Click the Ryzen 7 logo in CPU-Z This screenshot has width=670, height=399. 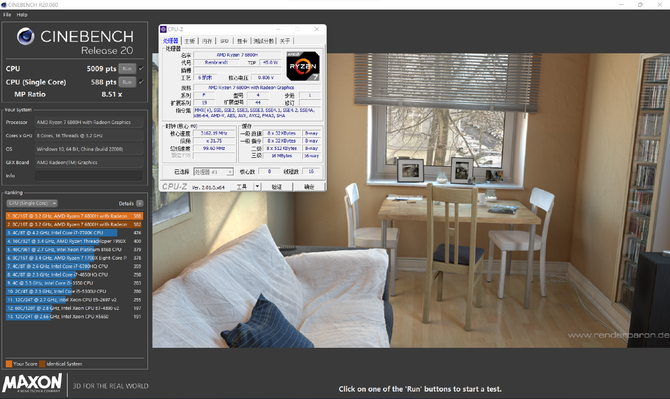(x=303, y=66)
